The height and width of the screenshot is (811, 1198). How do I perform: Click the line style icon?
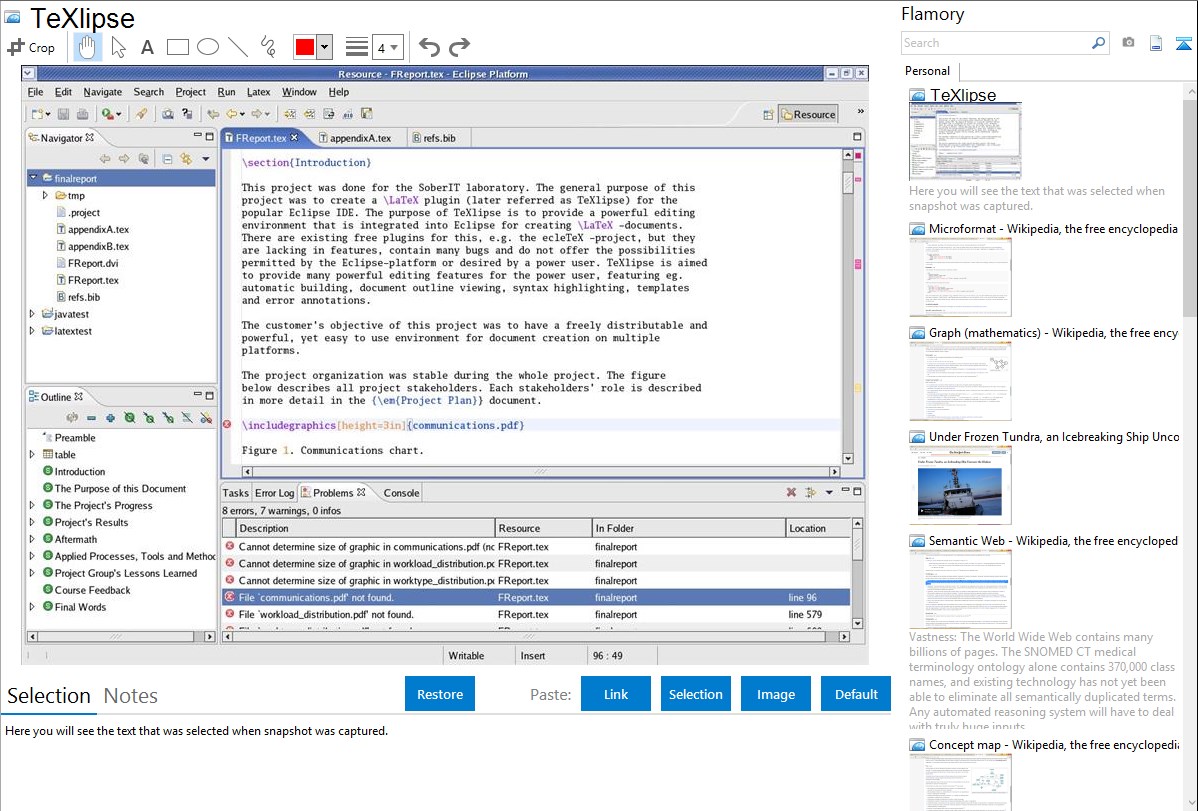click(357, 47)
